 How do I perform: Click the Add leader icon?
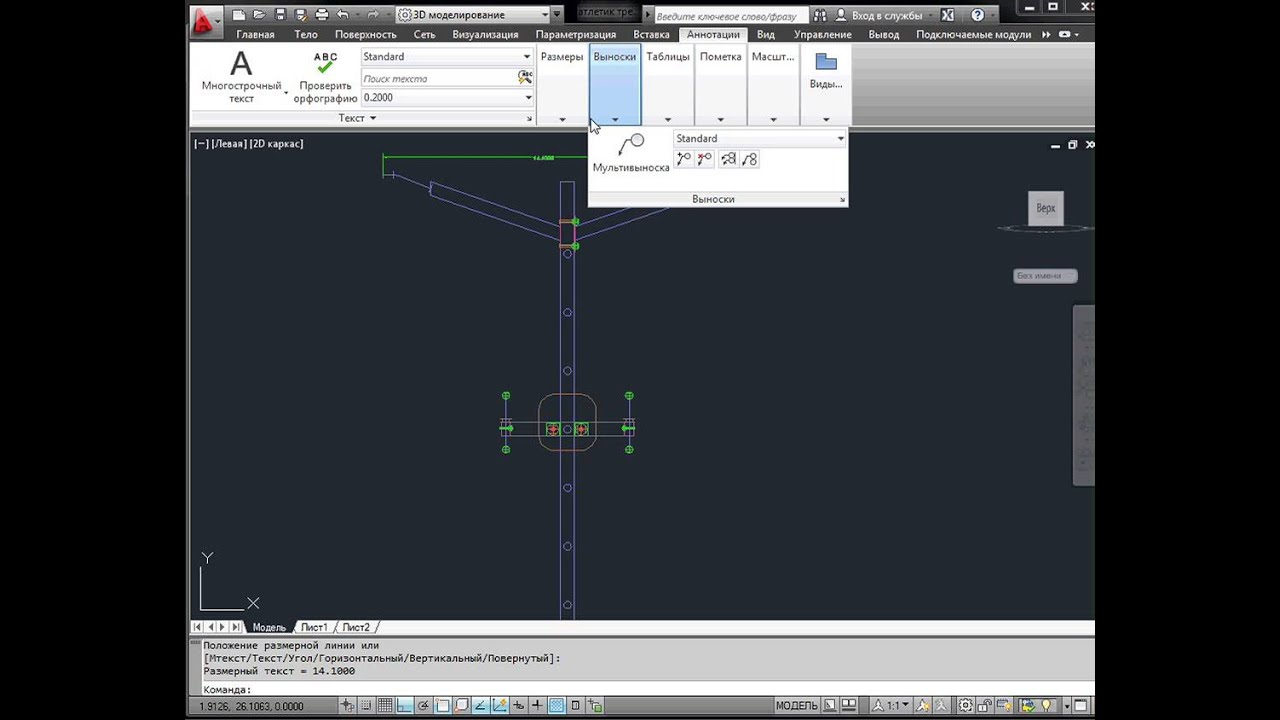click(684, 158)
